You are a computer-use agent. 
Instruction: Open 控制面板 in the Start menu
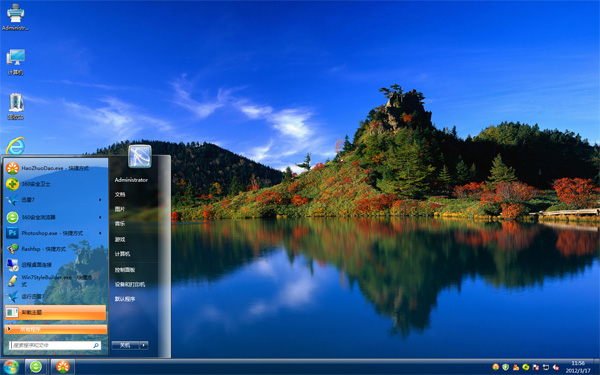tap(125, 270)
